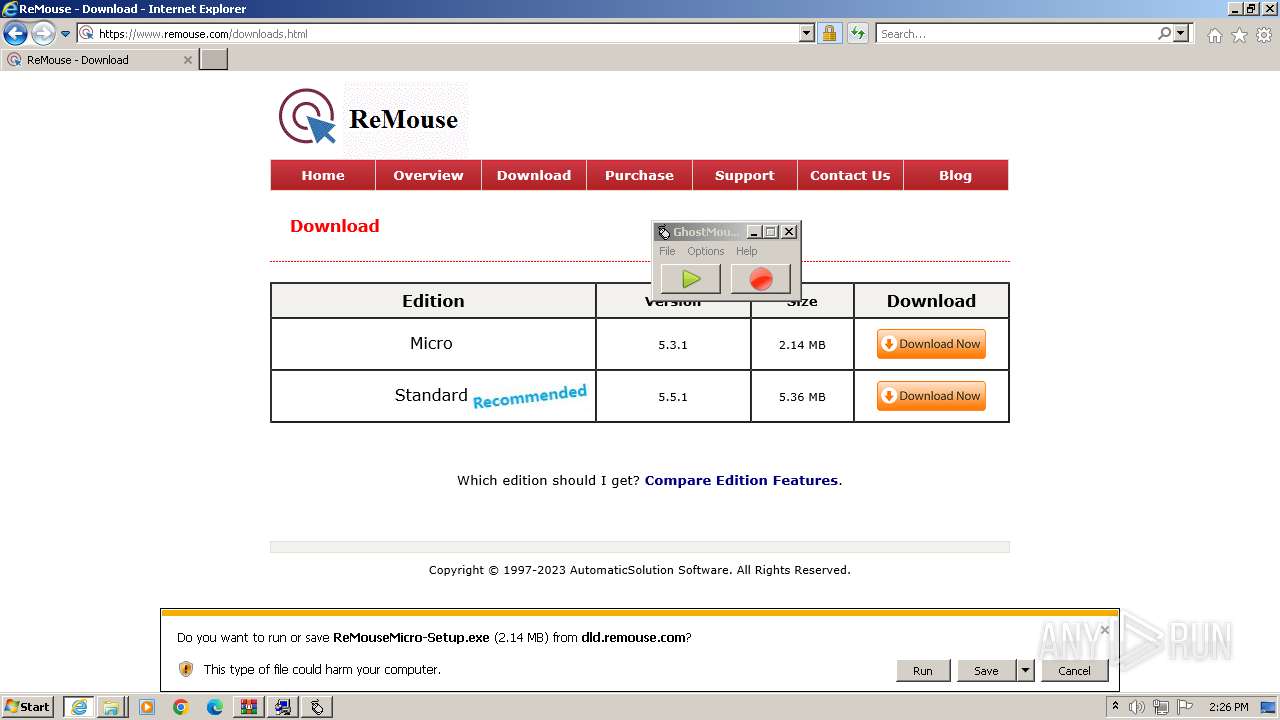Open the Download menu item
Screen dimensions: 1280x720
534,175
